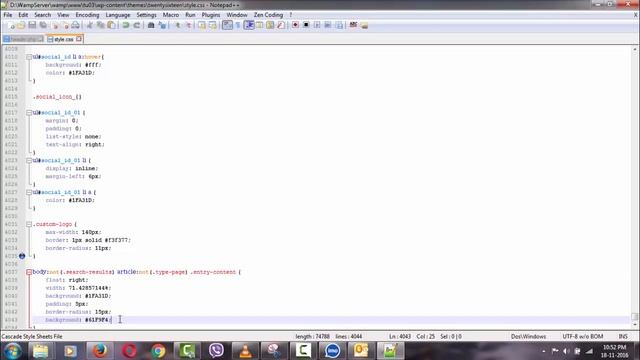This screenshot has height=360, width=640.
Task: Start macro recording with red dot
Action: [295, 25]
